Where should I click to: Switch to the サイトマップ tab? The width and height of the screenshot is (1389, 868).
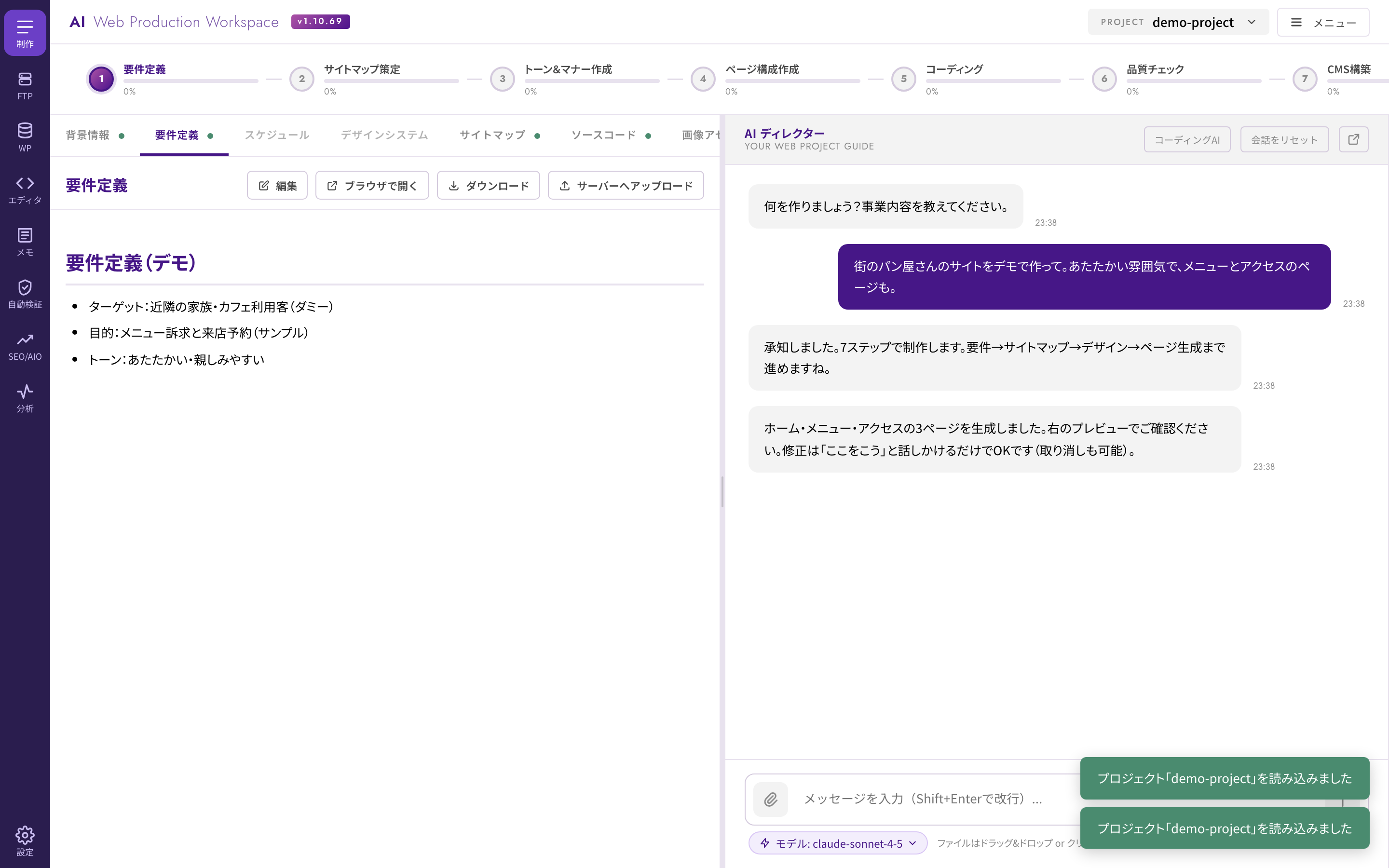point(499,136)
